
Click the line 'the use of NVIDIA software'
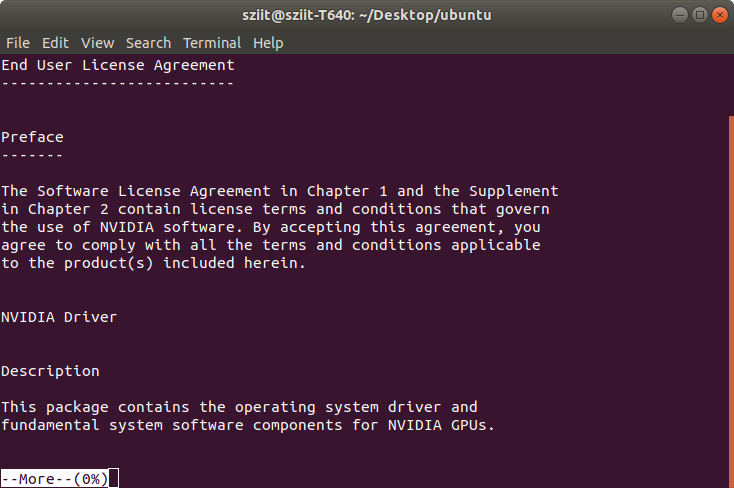(x=271, y=227)
